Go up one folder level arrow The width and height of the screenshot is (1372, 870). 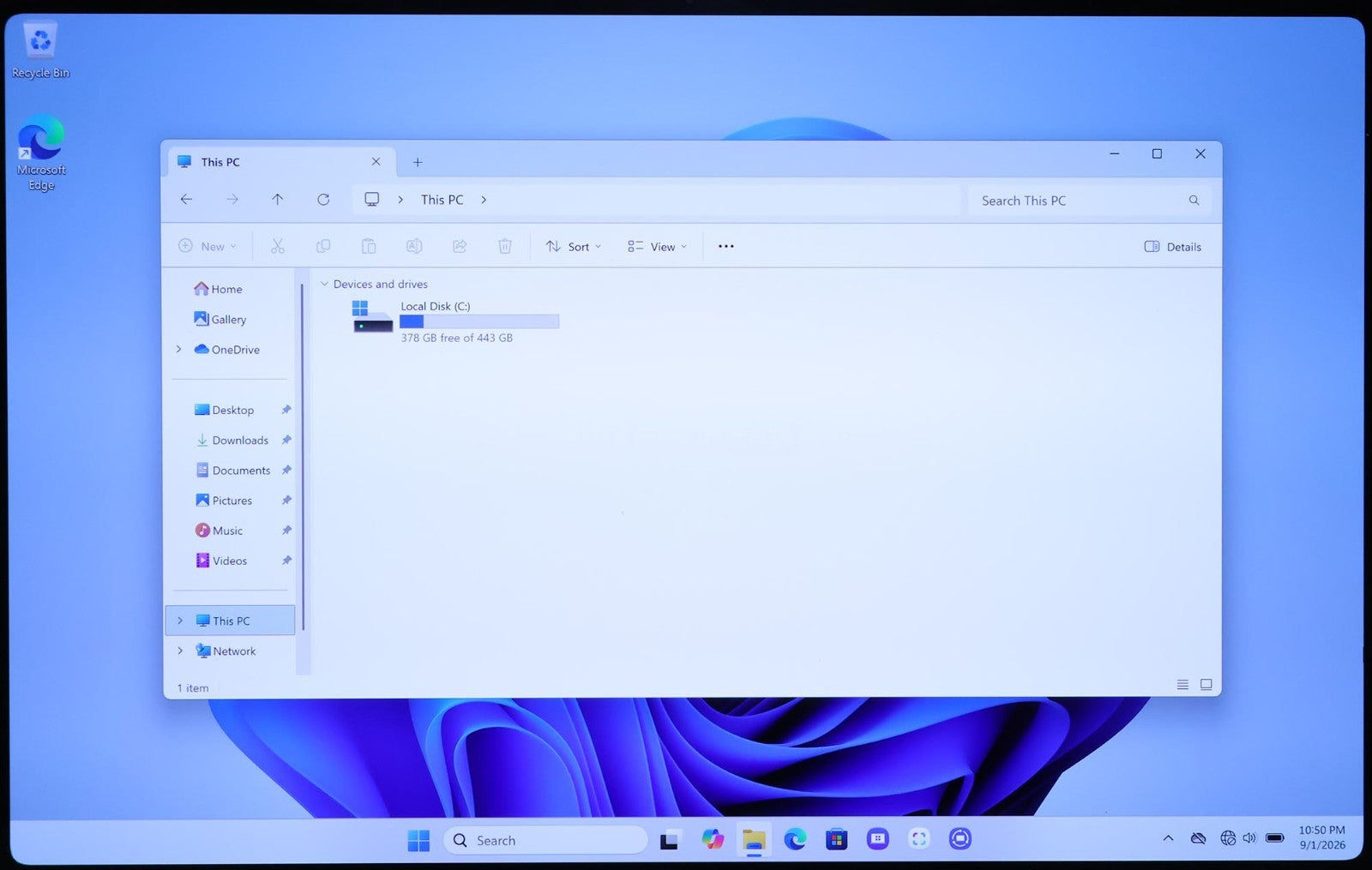[277, 200]
